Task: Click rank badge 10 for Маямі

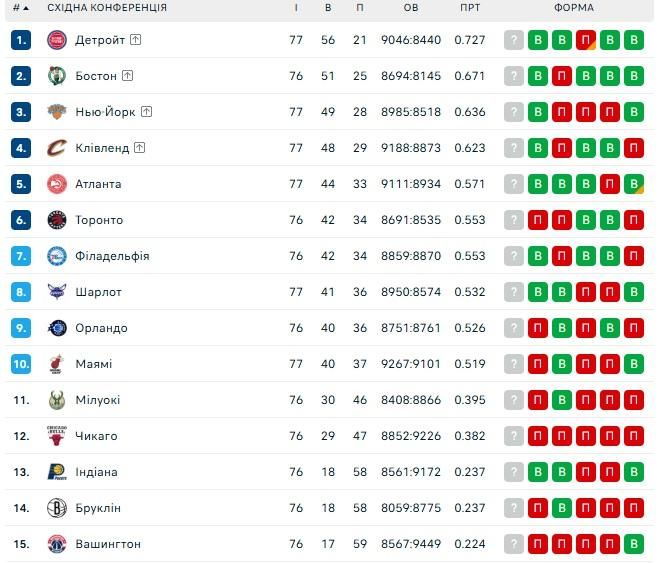Action: click(22, 364)
